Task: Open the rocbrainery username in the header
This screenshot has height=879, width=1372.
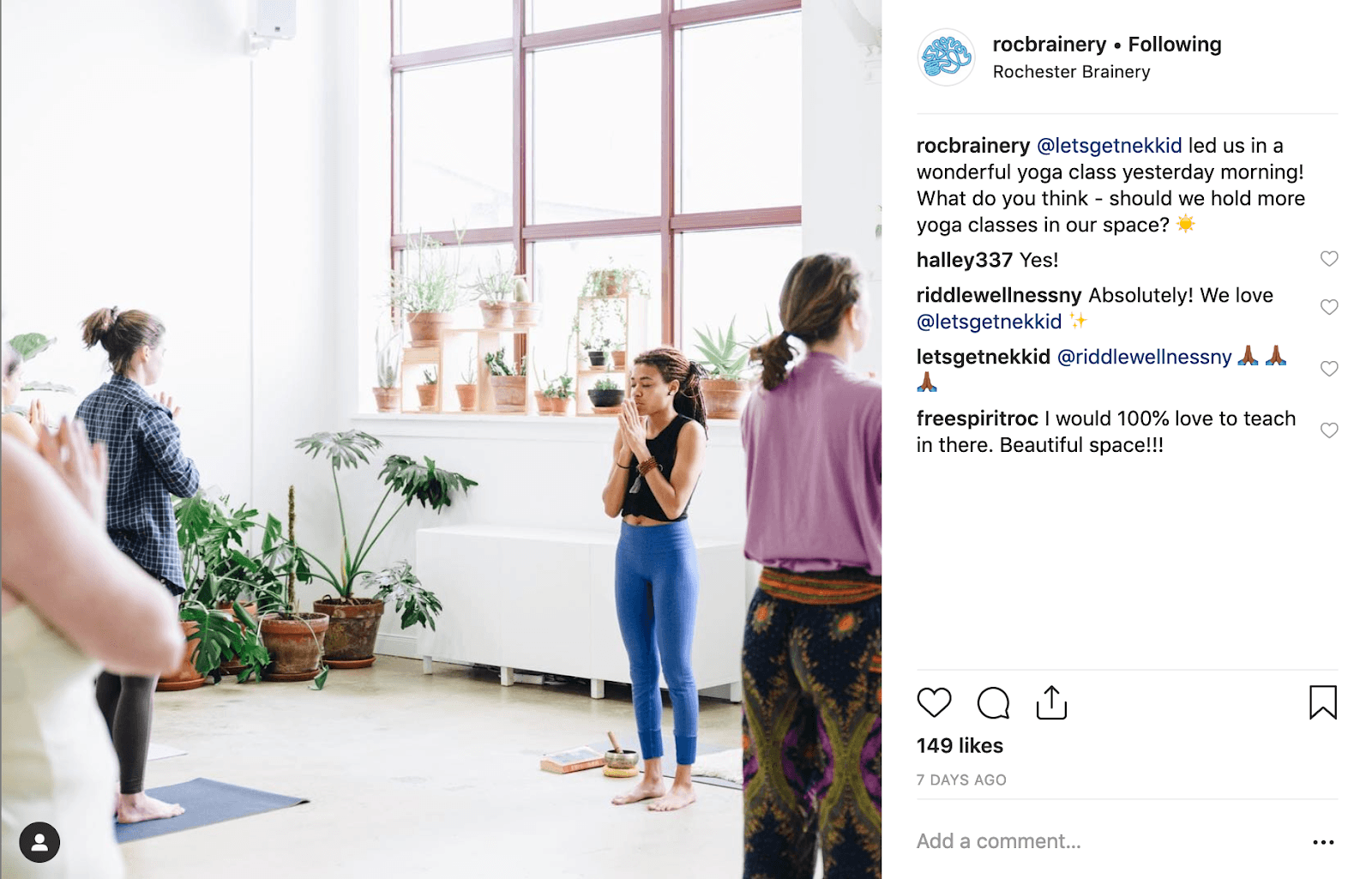Action: point(1050,45)
